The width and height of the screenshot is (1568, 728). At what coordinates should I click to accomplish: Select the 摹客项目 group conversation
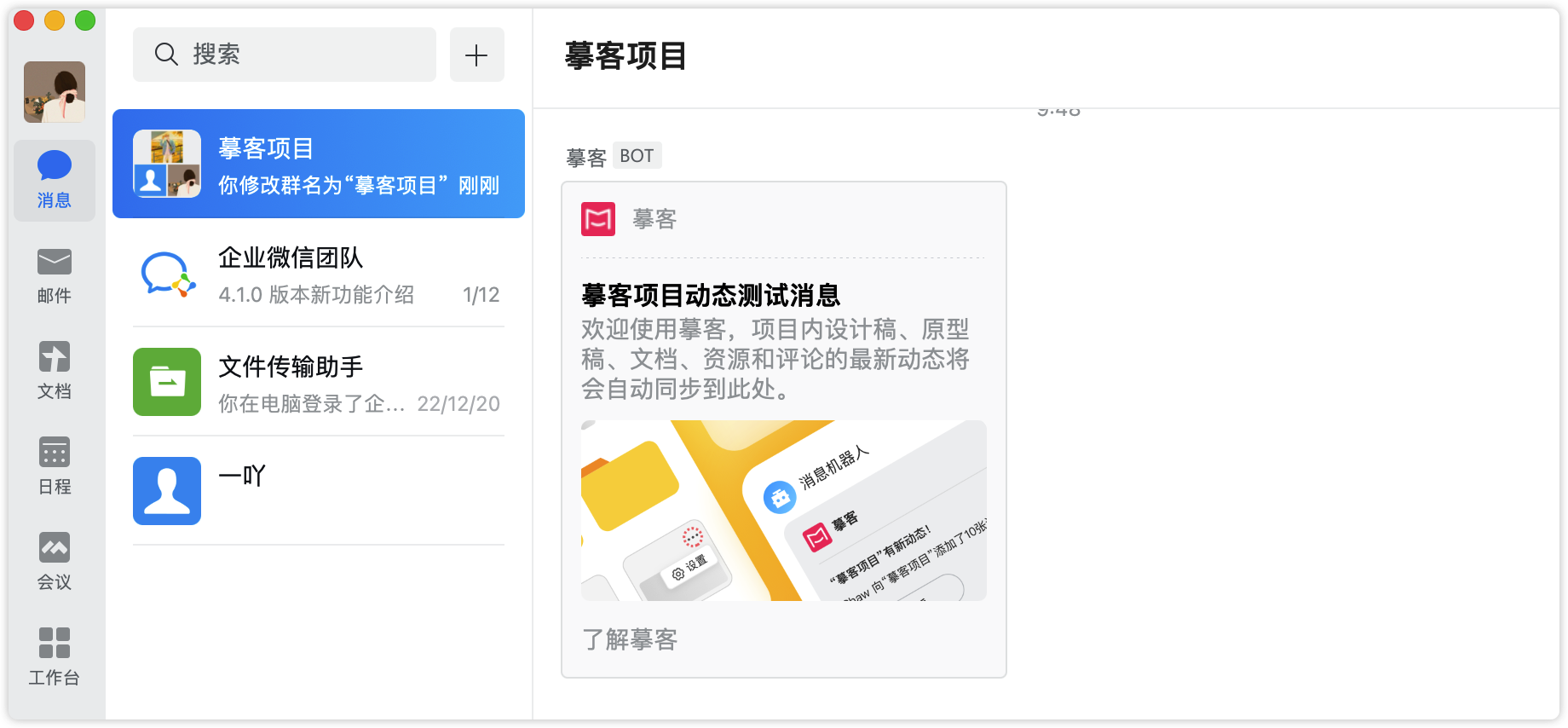319,164
